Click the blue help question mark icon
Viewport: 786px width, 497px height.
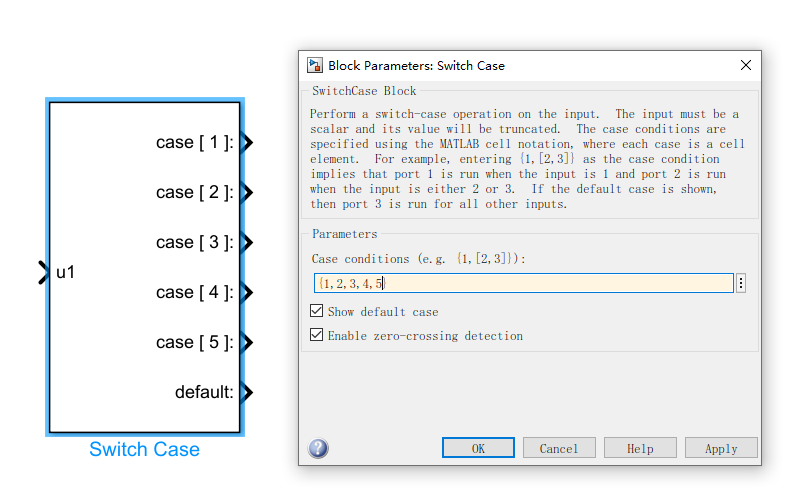click(318, 448)
